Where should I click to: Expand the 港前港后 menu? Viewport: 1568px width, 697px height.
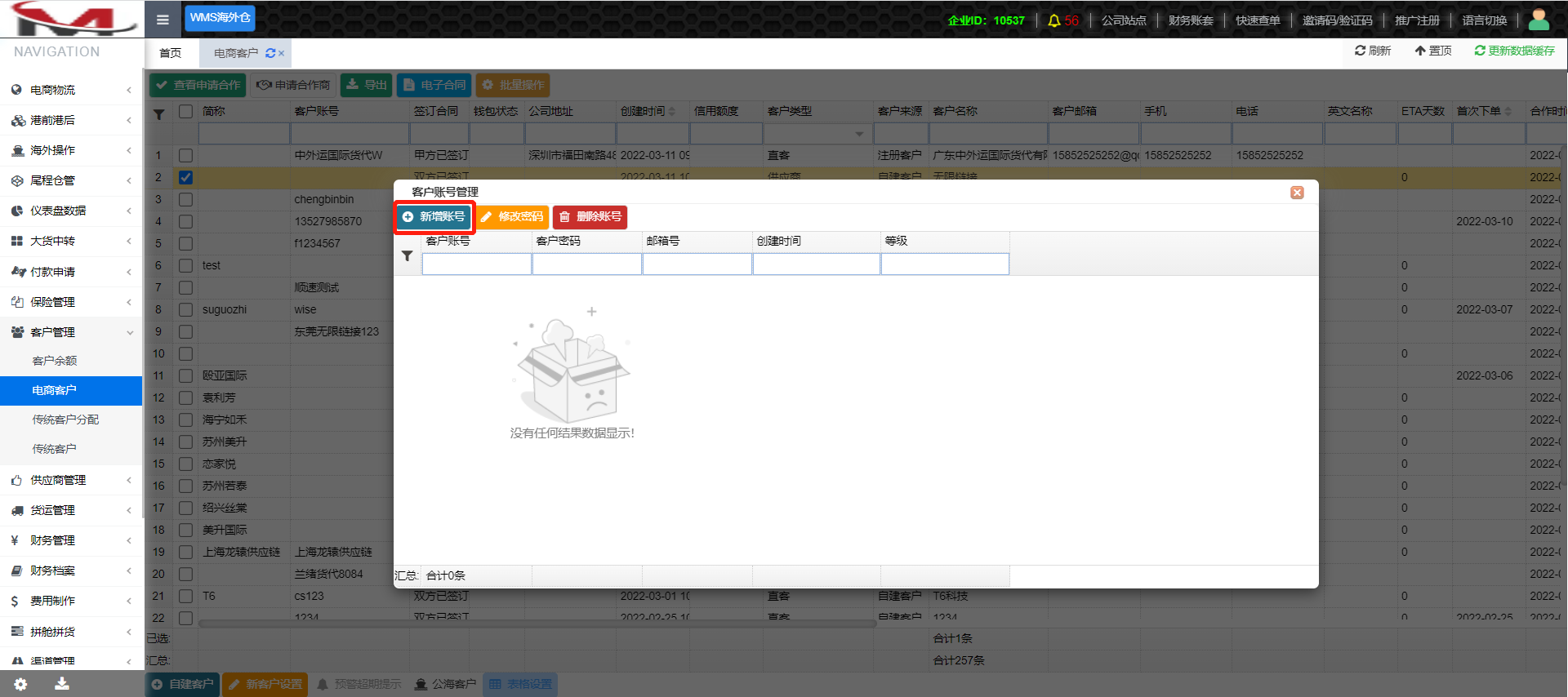click(72, 120)
